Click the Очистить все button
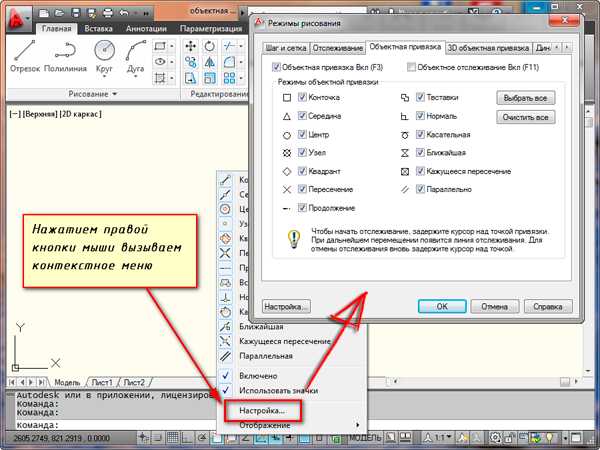The image size is (600, 450). (525, 117)
